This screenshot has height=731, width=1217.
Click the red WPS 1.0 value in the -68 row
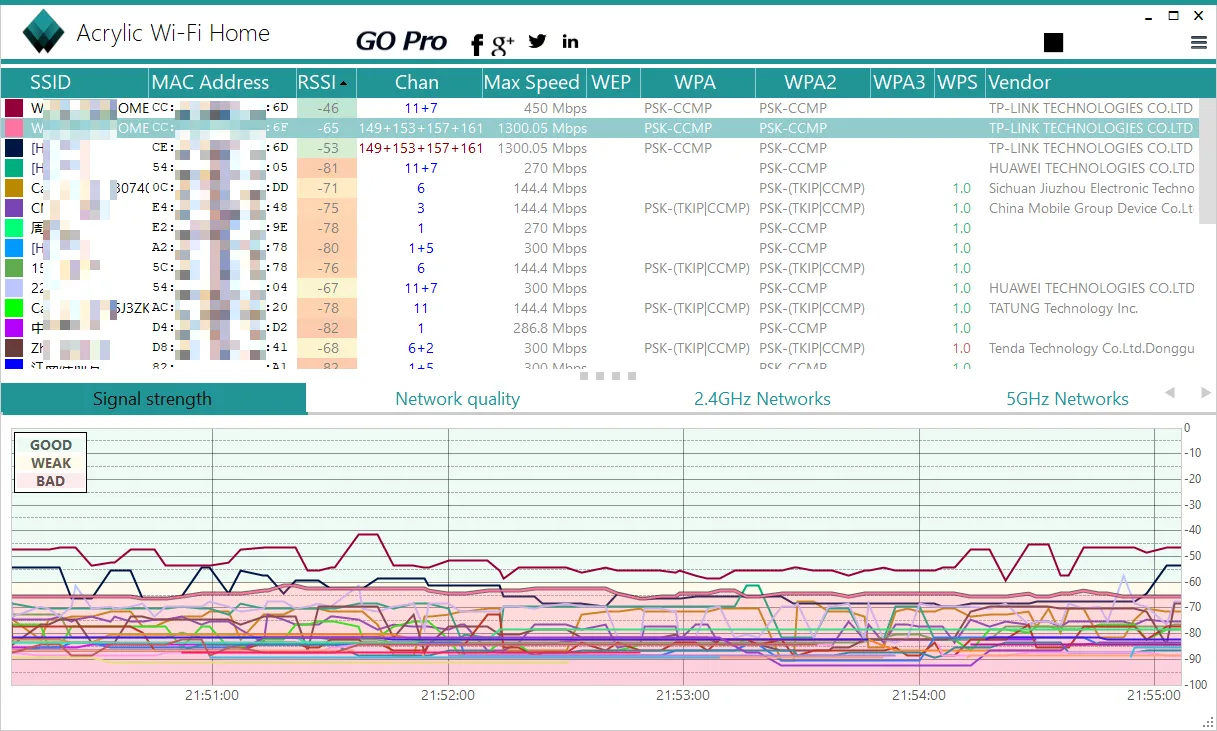(x=961, y=348)
